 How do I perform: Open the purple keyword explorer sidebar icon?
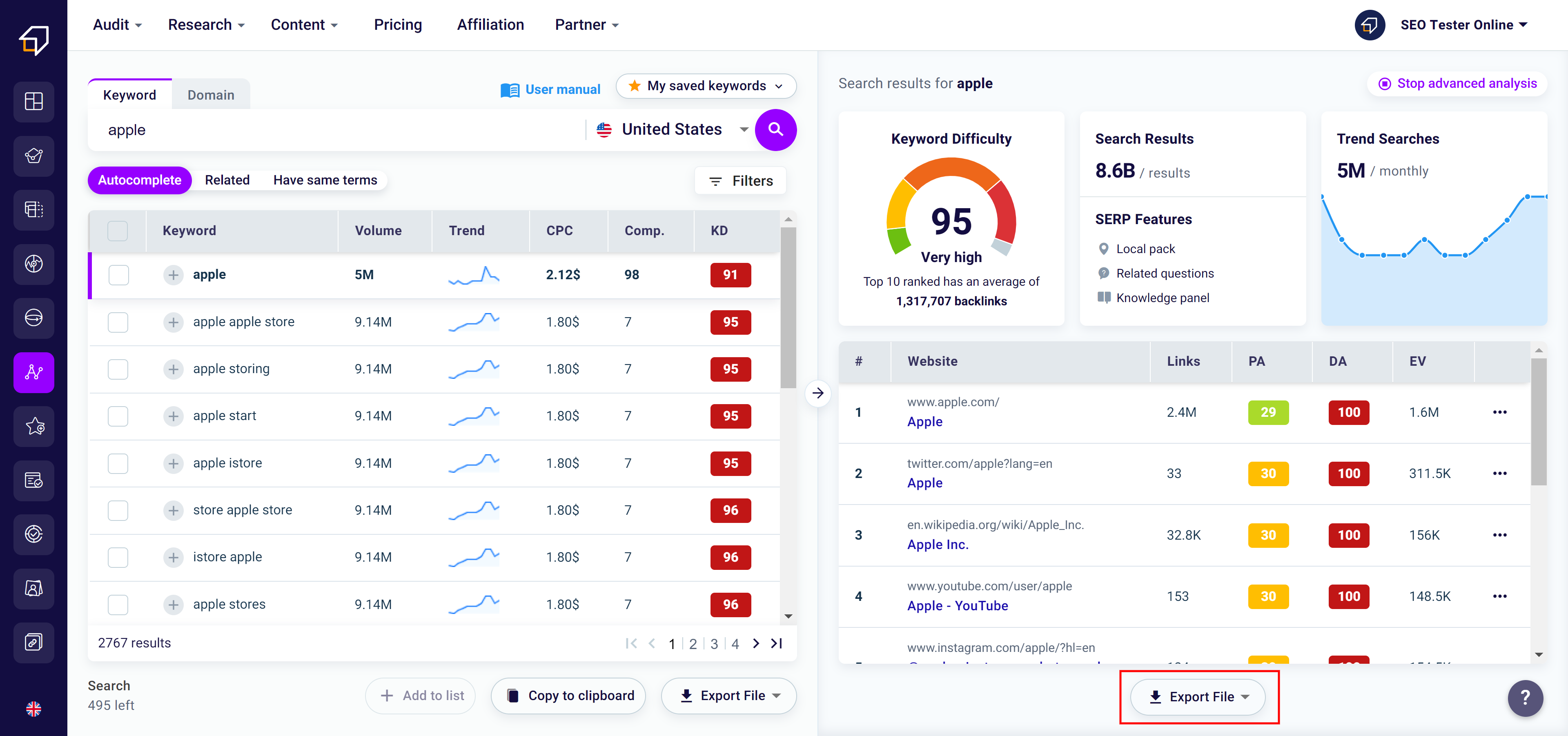point(33,372)
